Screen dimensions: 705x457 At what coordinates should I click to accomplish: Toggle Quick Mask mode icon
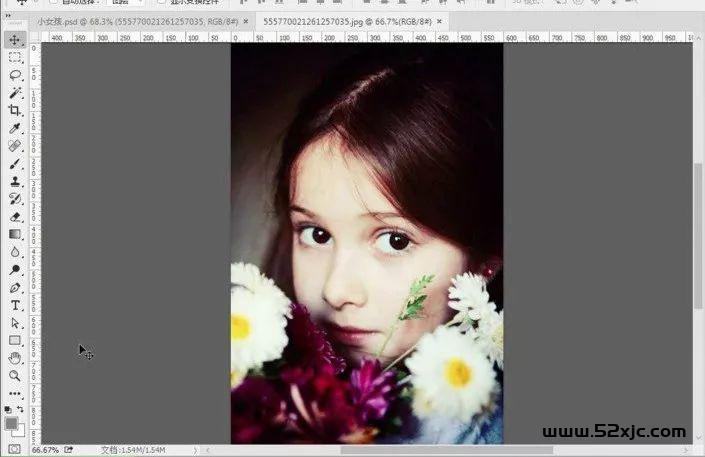click(x=13, y=449)
